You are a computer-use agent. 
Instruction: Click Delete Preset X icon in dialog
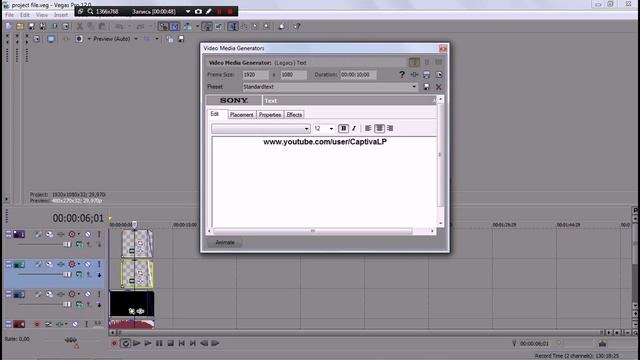coord(439,87)
